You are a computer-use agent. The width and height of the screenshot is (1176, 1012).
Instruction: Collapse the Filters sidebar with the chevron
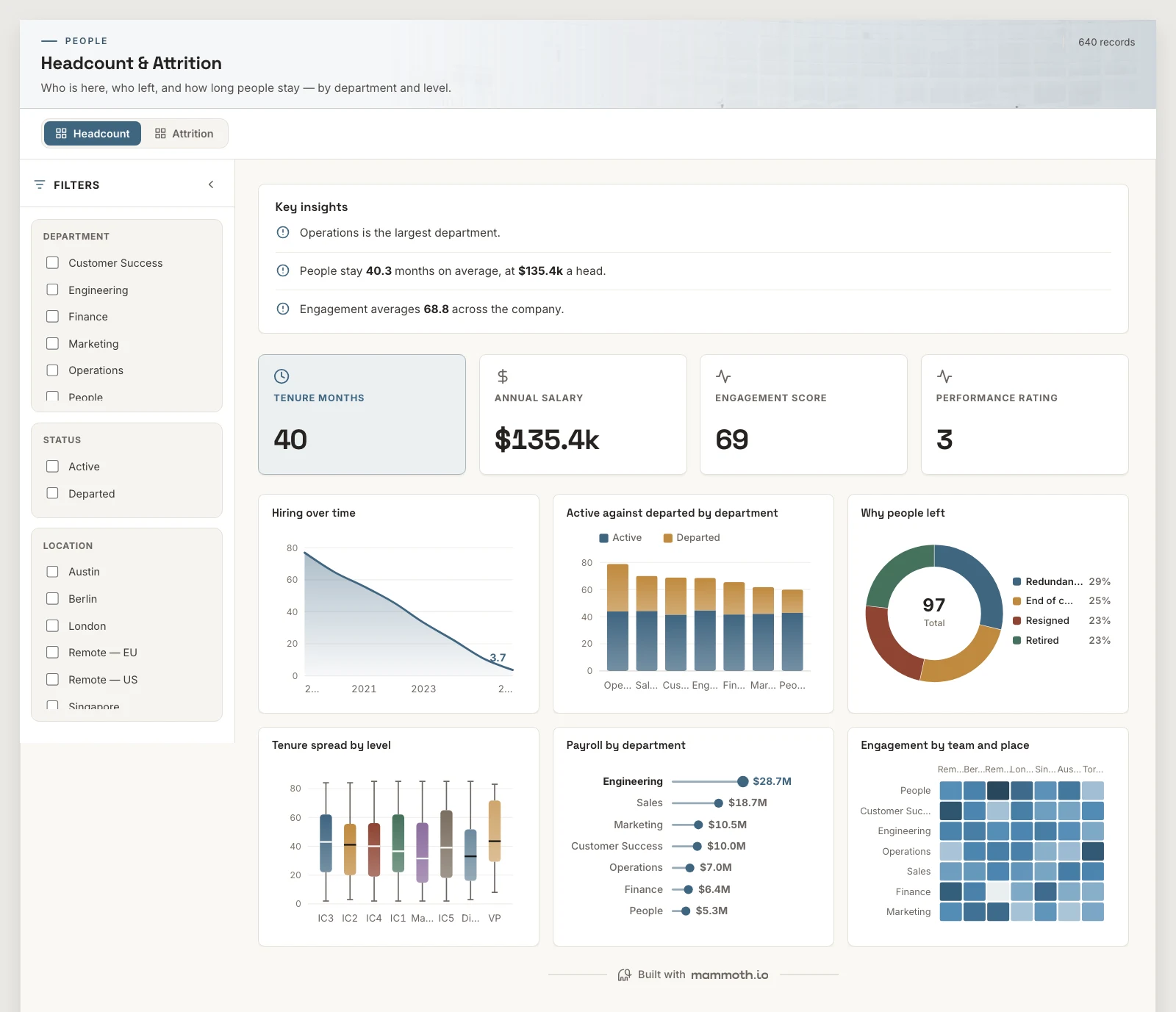click(x=211, y=184)
